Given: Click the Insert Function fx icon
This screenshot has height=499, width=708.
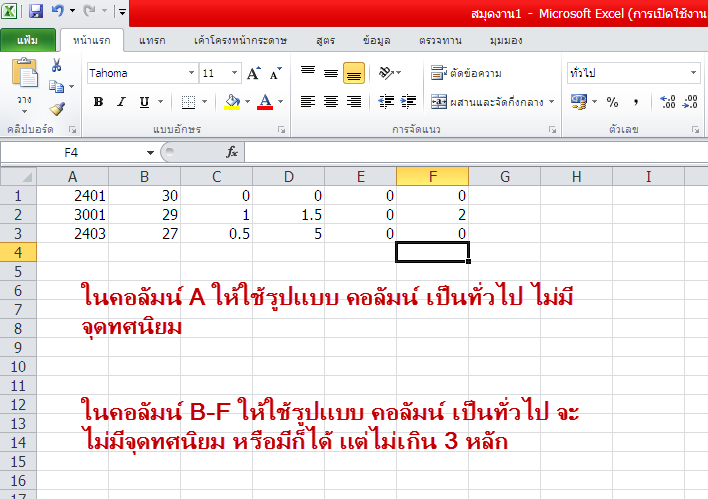Looking at the screenshot, I should pos(231,152).
